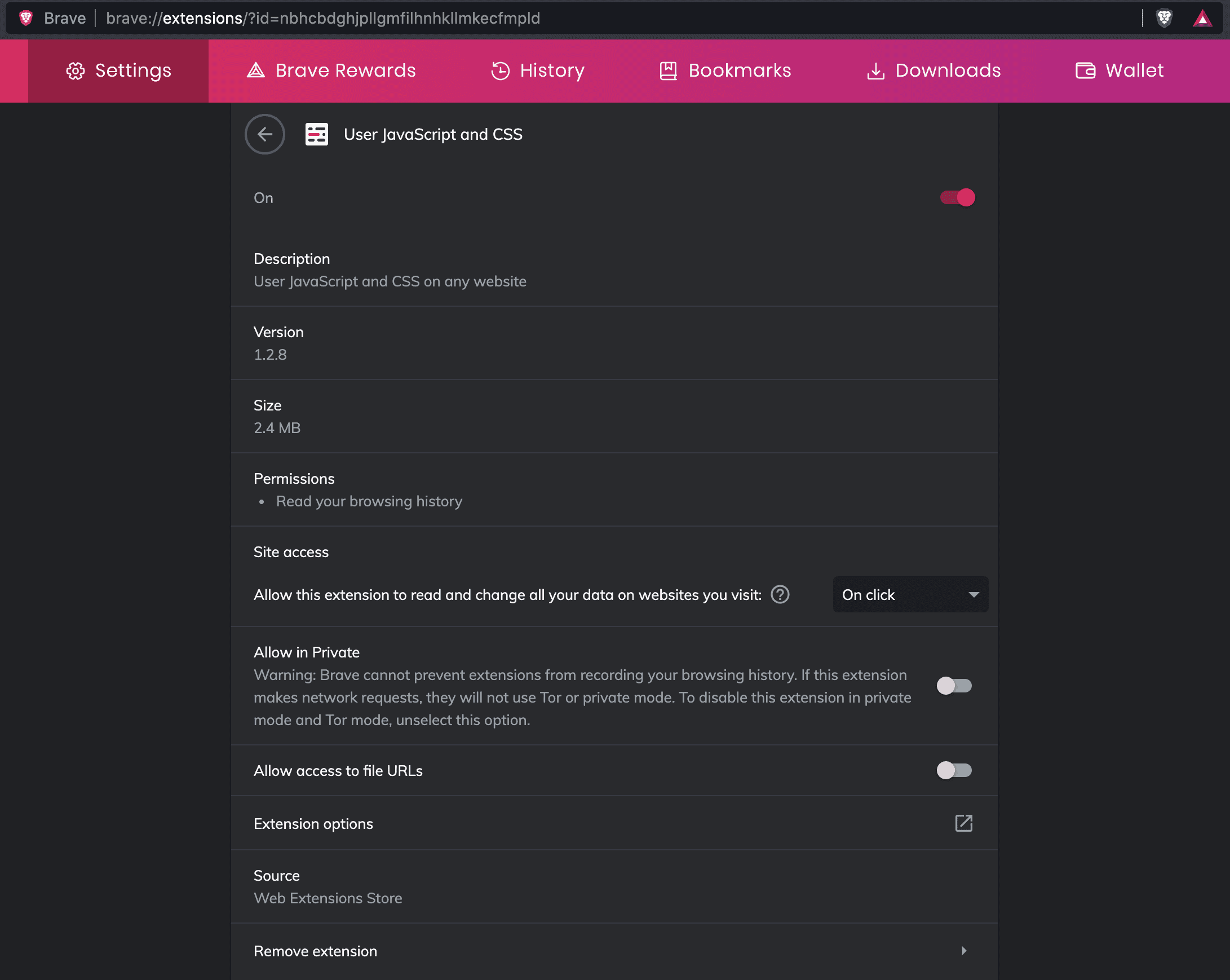Click the Brave lion icon in address bar
Viewport: 1230px width, 980px height.
click(26, 18)
